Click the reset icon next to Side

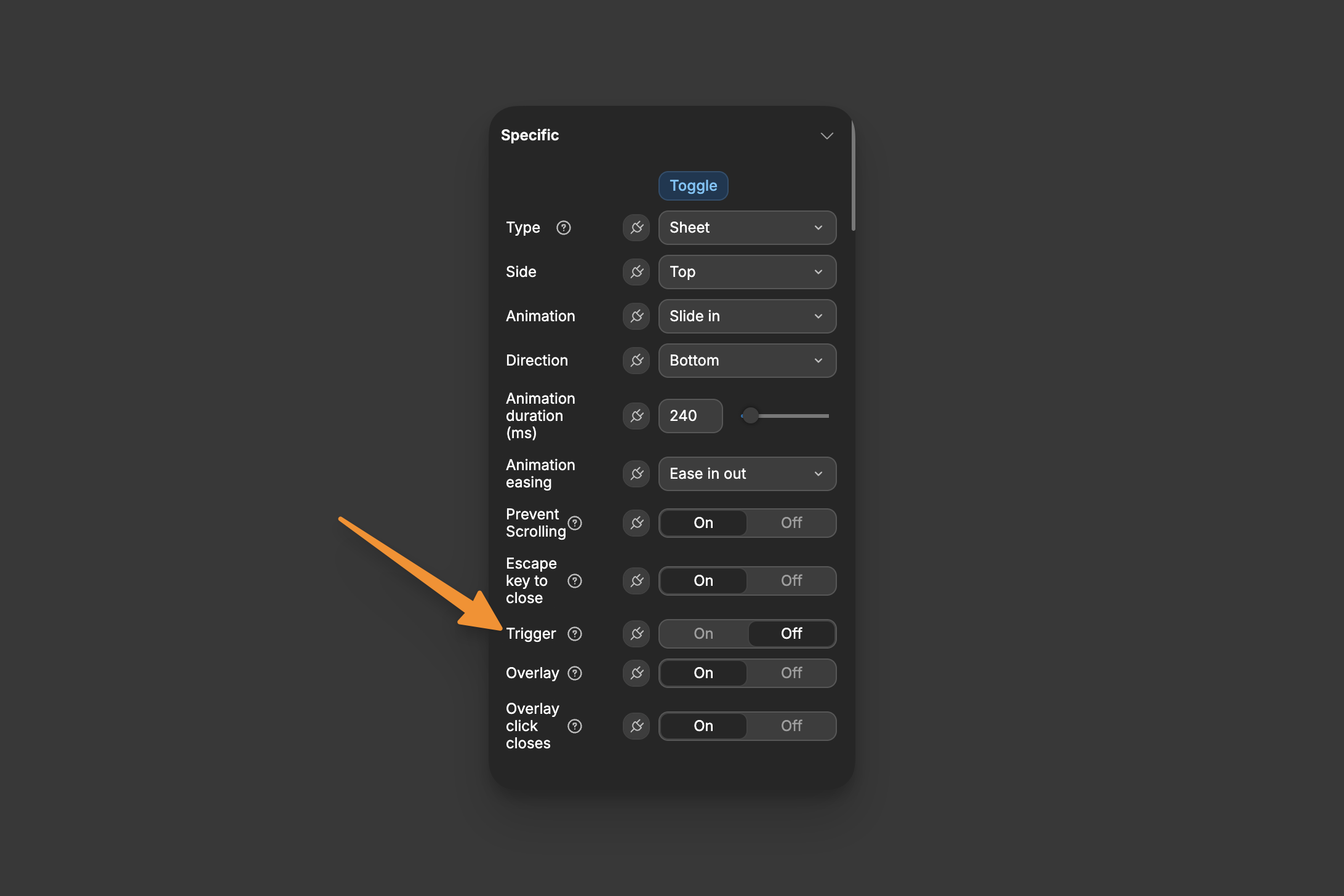637,271
